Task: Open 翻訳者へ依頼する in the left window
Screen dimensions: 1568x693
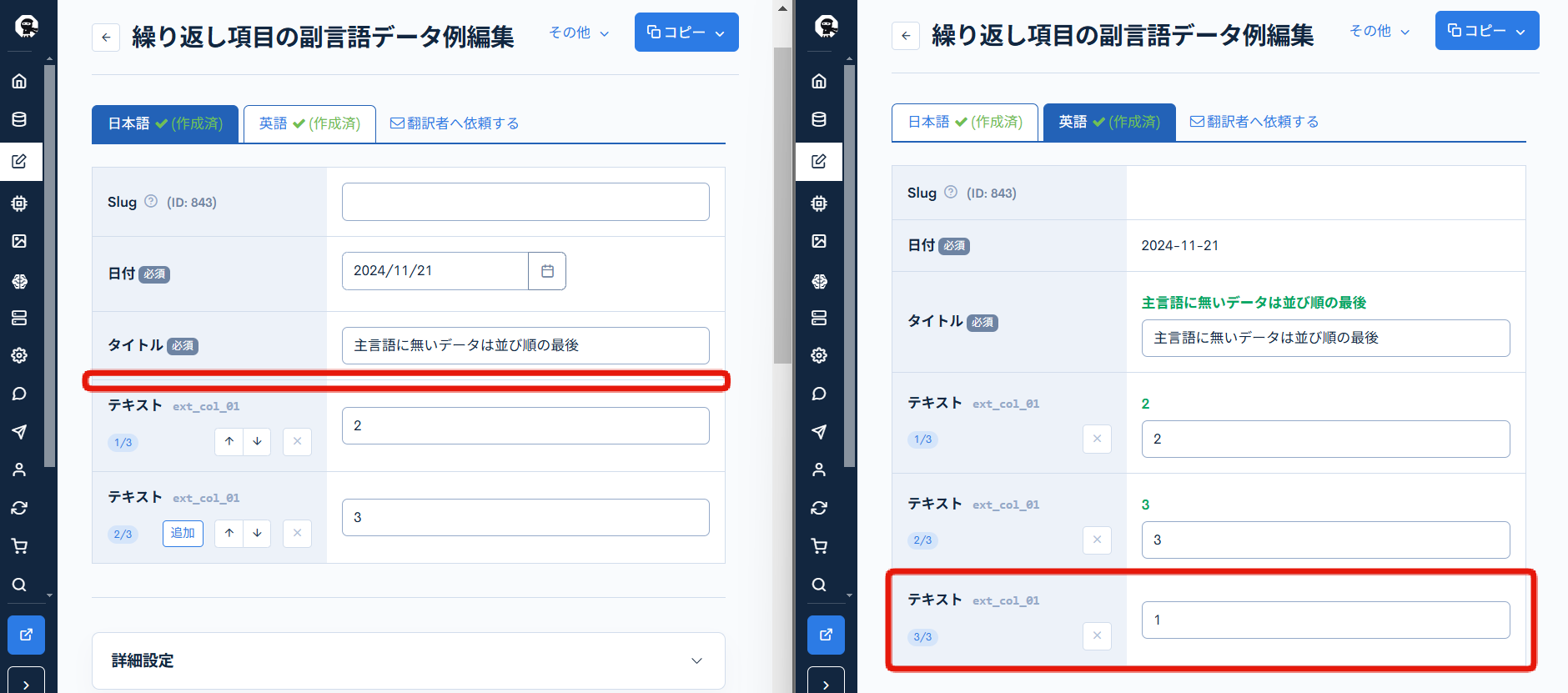Action: (x=455, y=123)
